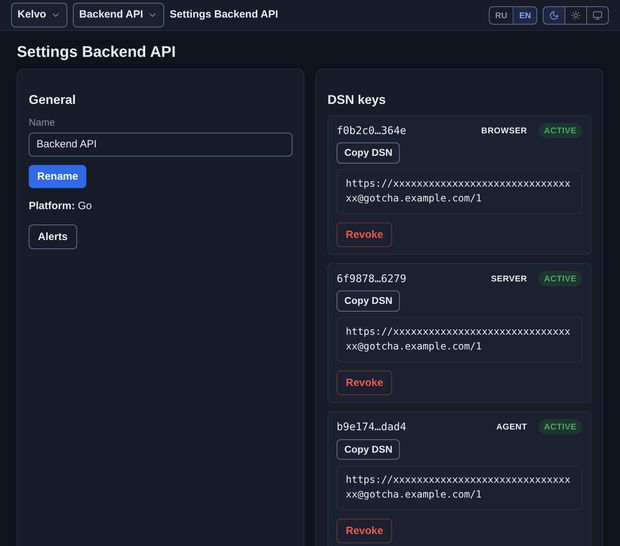Open the Alerts settings

[53, 236]
